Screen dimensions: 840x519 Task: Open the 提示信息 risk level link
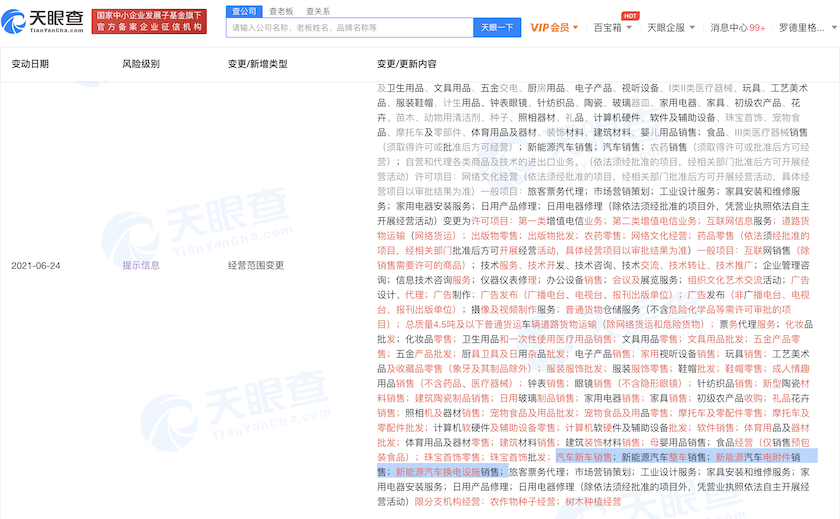pos(141,265)
